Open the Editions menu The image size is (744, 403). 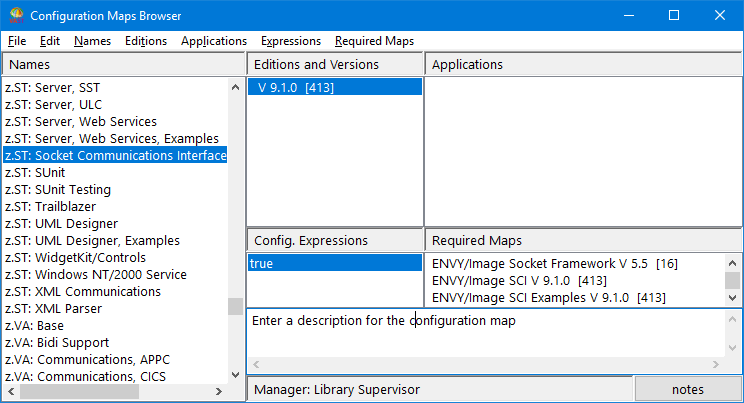[x=146, y=41]
